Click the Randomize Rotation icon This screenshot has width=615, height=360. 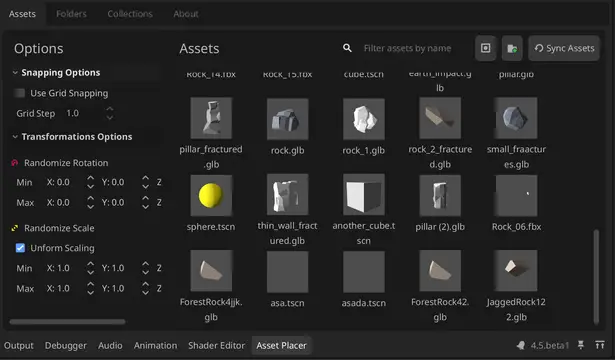click(15, 163)
